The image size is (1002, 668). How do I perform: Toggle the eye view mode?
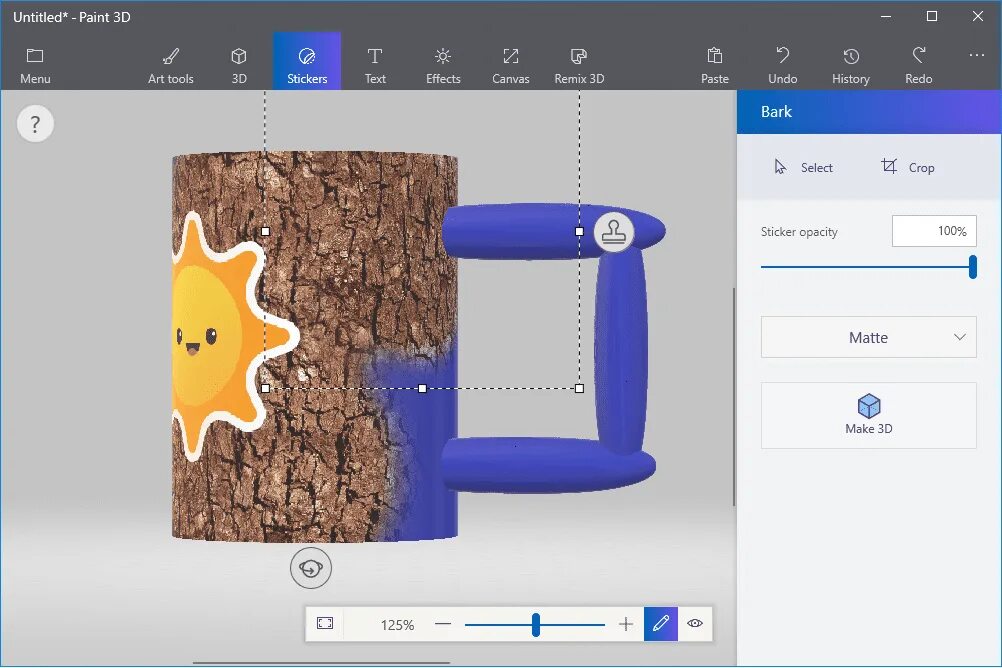tap(695, 623)
